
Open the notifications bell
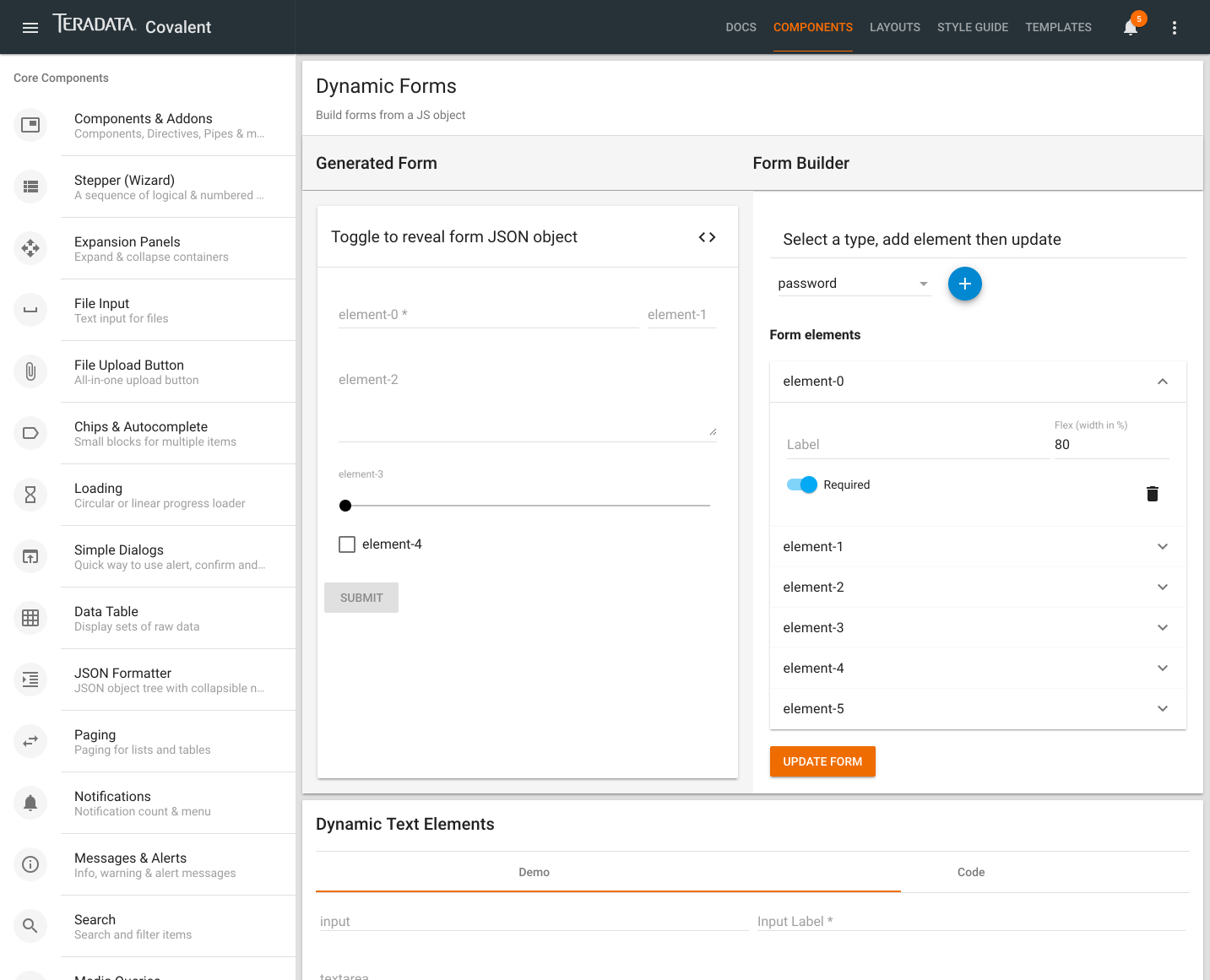pyautogui.click(x=1131, y=28)
